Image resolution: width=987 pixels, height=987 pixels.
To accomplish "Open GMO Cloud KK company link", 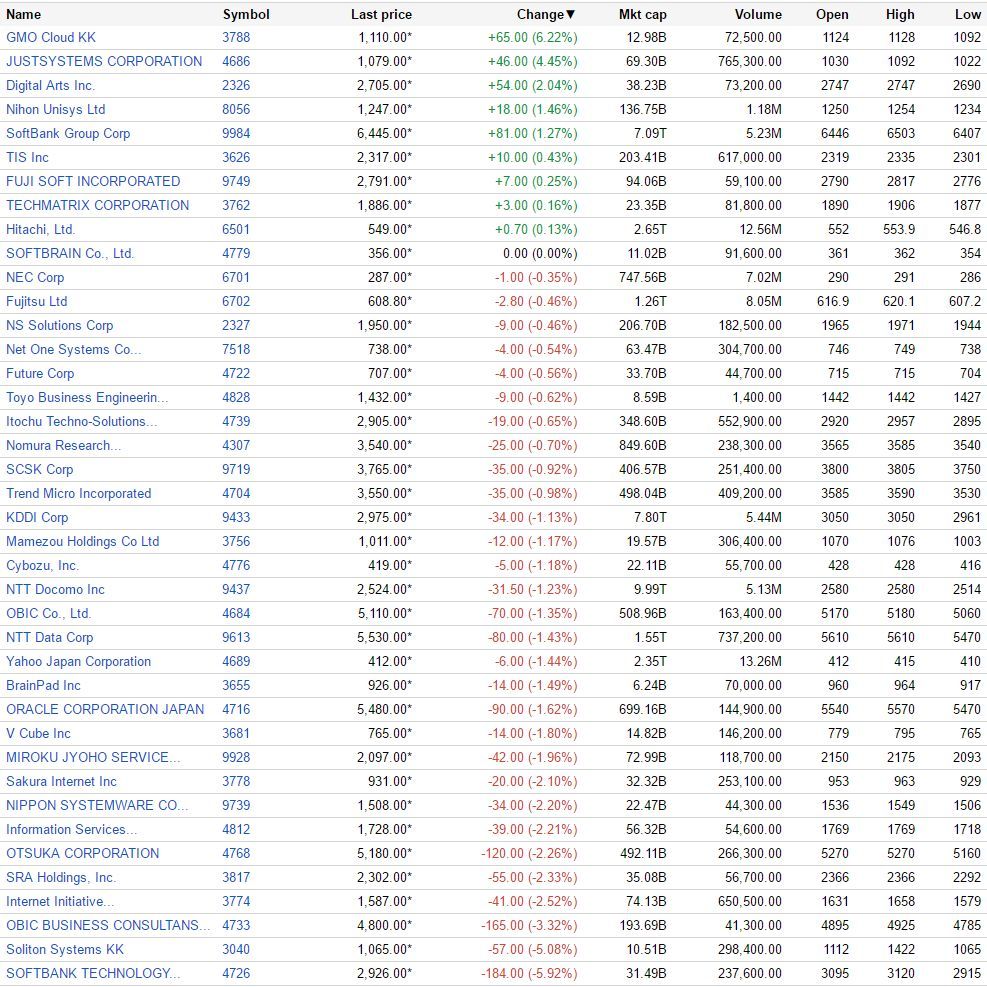I will (x=51, y=37).
